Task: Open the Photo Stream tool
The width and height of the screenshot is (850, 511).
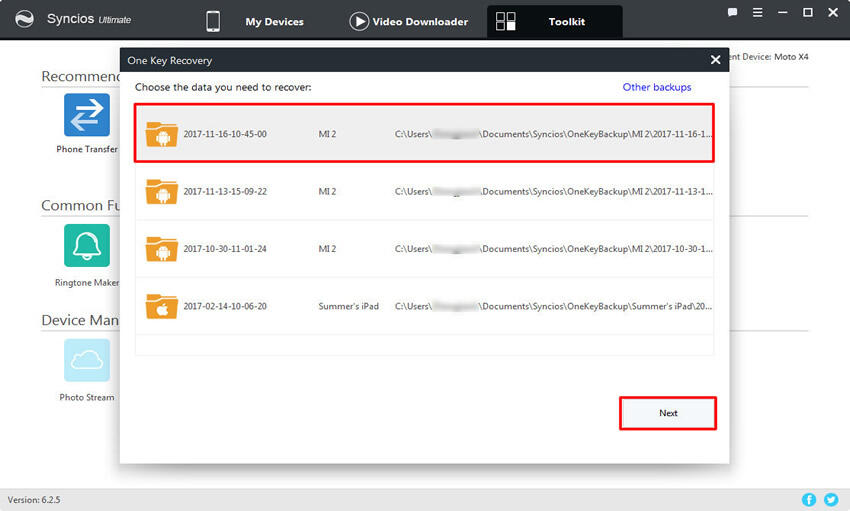Action: 87,360
